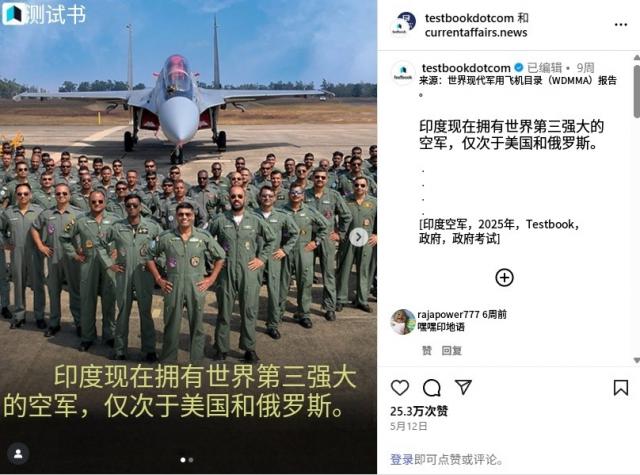
Task: Like rajapower777's comment
Action: point(427,351)
